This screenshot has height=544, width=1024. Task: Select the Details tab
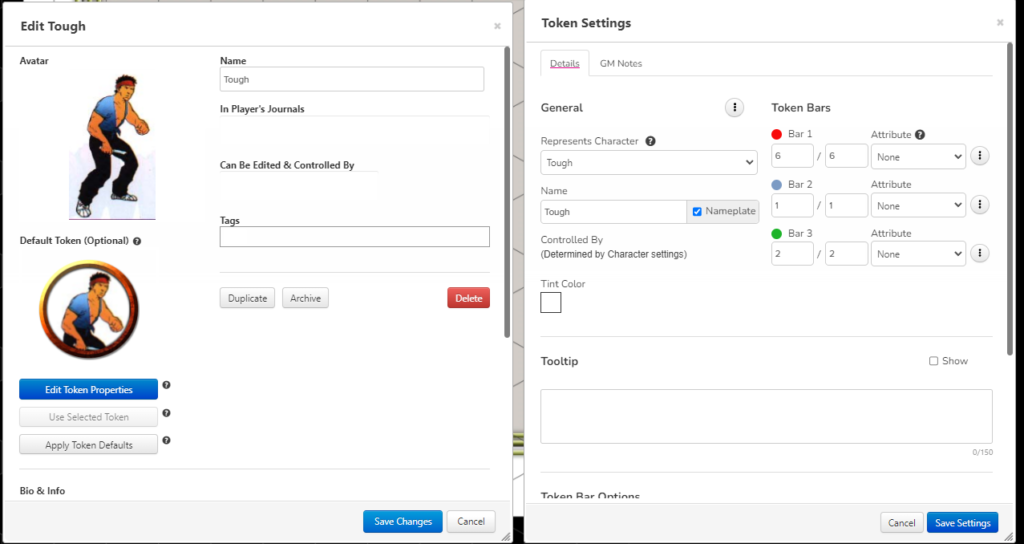tap(564, 64)
